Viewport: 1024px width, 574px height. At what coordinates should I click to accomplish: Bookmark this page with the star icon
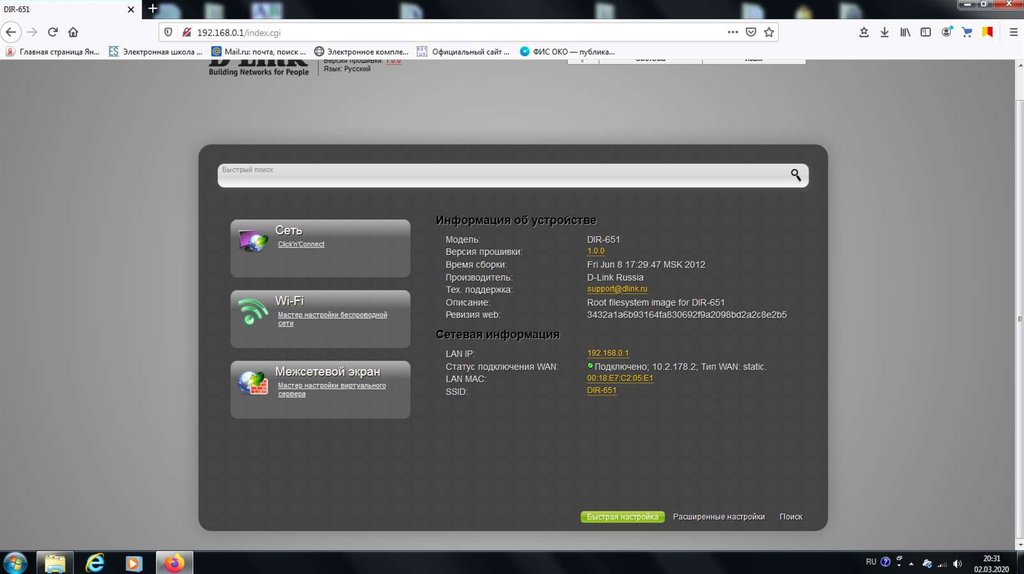coord(769,32)
